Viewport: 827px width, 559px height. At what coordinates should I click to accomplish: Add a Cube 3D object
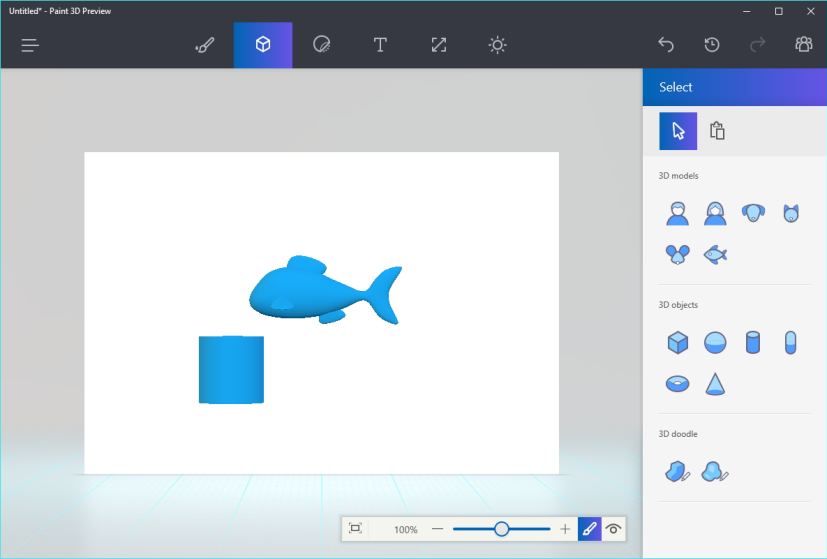click(677, 342)
